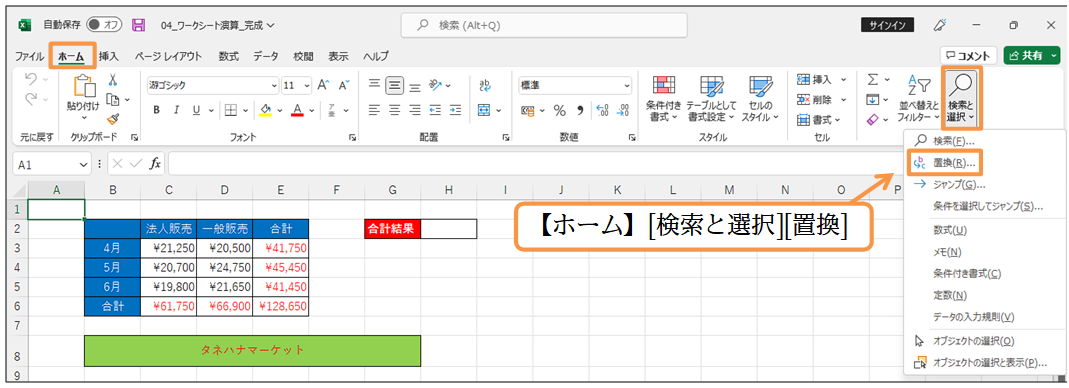Toggle Align Right
The width and height of the screenshot is (1069, 388).
tap(415, 110)
